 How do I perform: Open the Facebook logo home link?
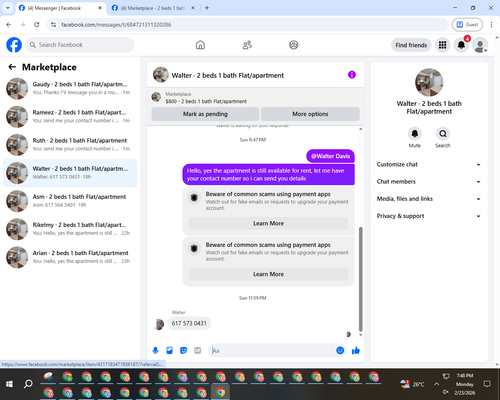(x=14, y=45)
